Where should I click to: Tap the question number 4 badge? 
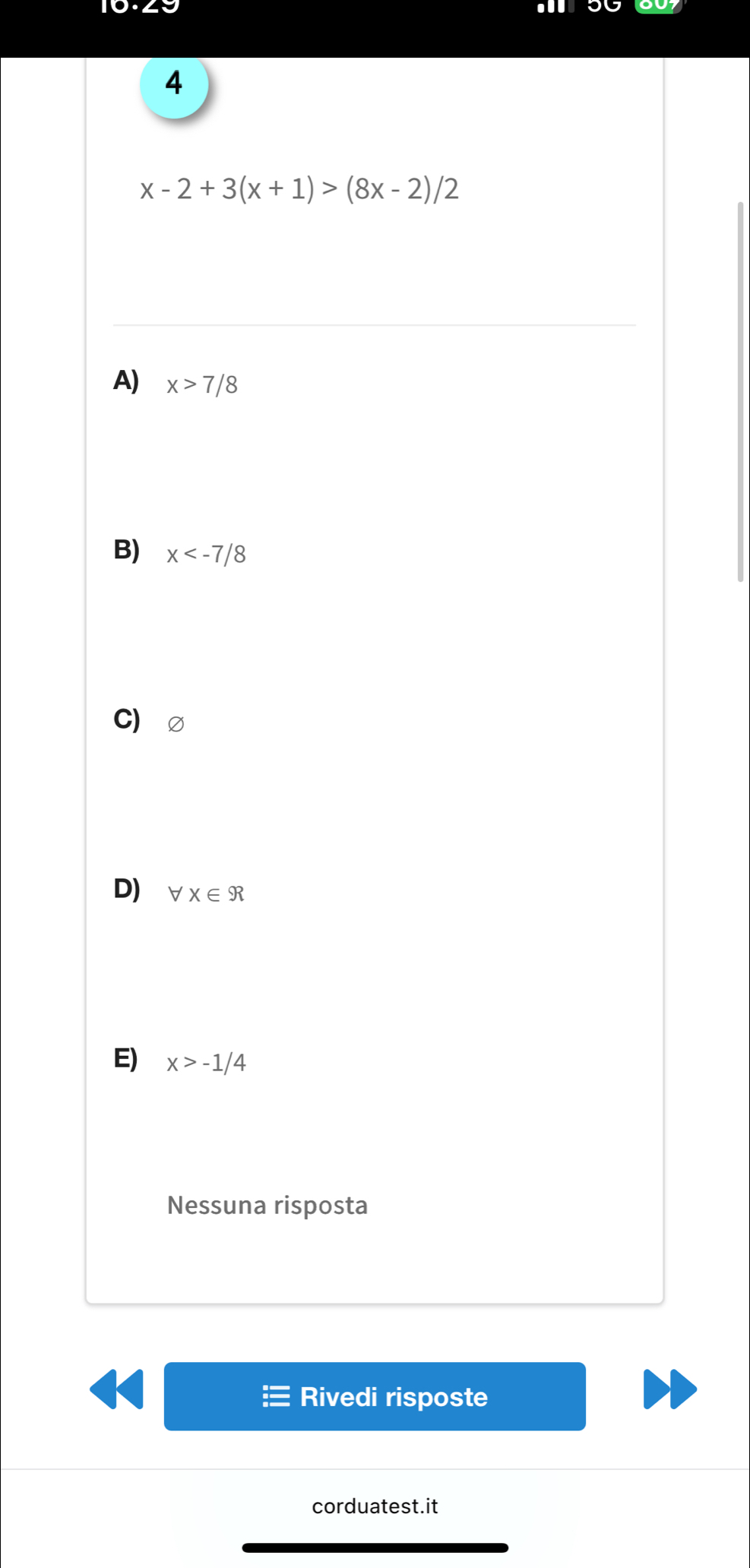coord(174,84)
